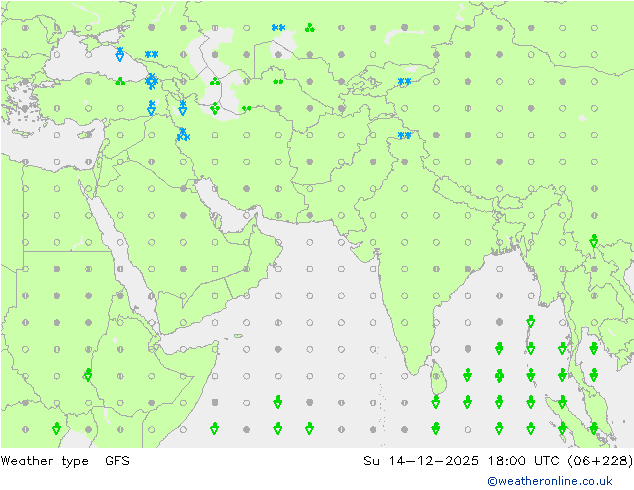
Task: Select the shower symbol on Sri Lanka
Action: (x=436, y=402)
